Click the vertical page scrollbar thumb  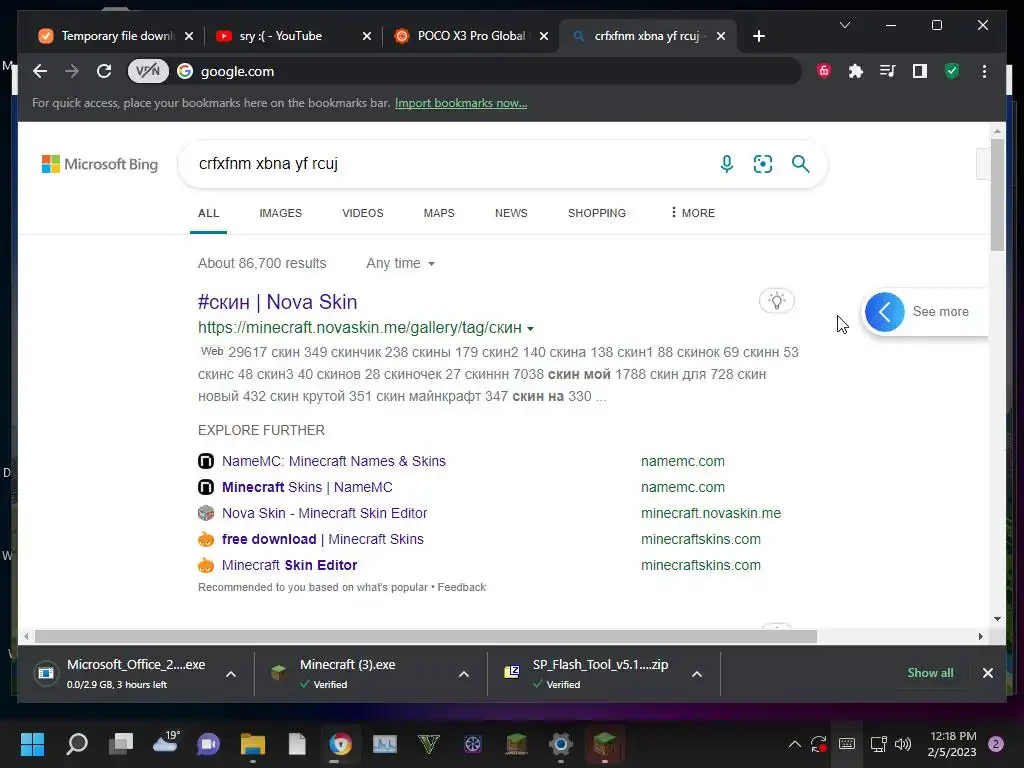[x=997, y=195]
